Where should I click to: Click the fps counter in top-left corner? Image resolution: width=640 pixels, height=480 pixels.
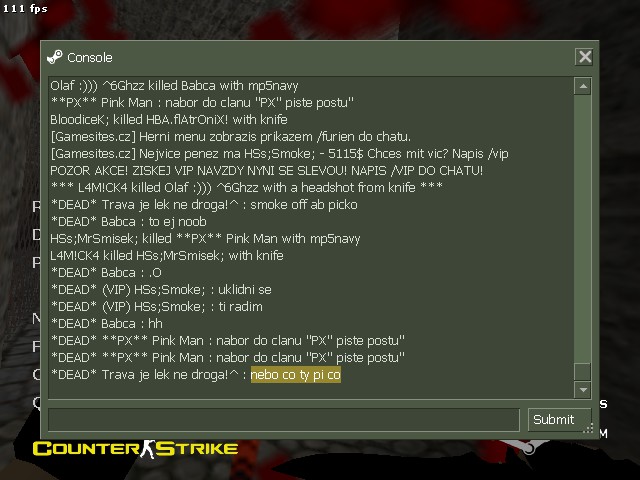pyautogui.click(x=25, y=8)
